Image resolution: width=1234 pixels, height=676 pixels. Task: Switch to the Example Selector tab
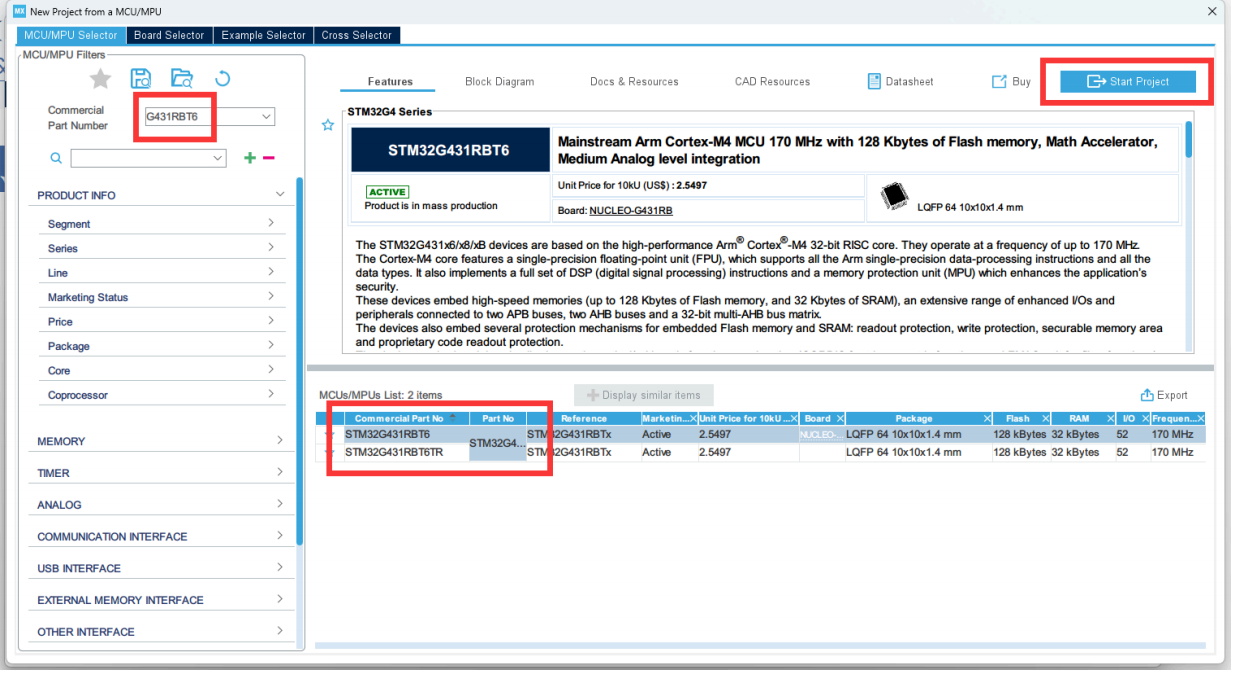[263, 35]
